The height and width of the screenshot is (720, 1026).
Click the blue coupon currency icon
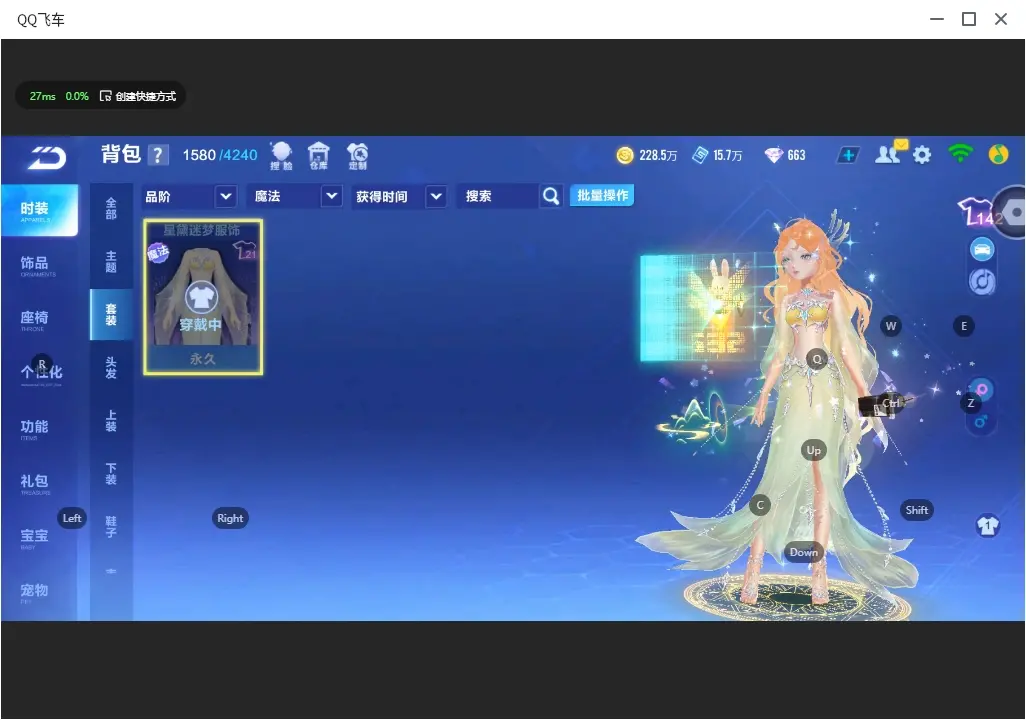coord(700,155)
